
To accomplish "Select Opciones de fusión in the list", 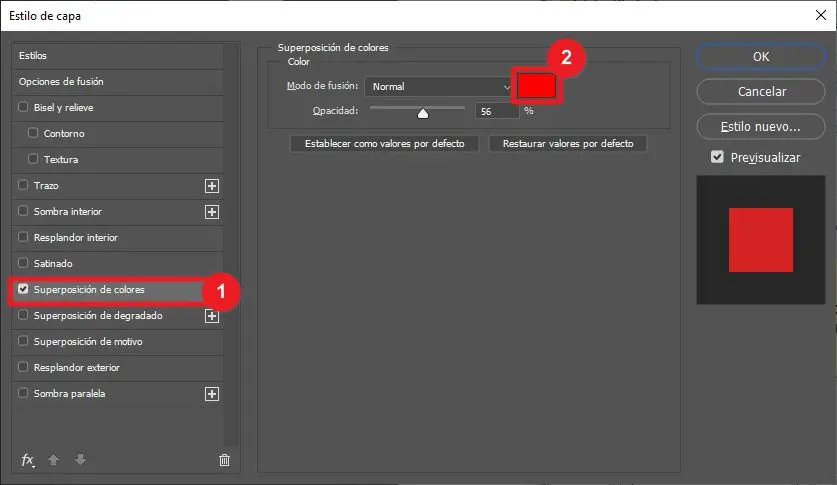I will 61,82.
